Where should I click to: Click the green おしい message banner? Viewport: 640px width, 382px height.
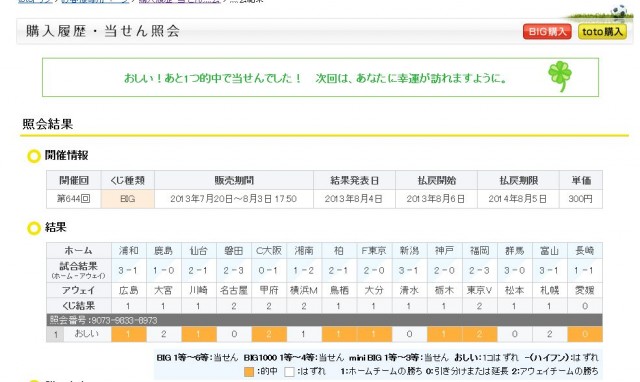coord(320,77)
